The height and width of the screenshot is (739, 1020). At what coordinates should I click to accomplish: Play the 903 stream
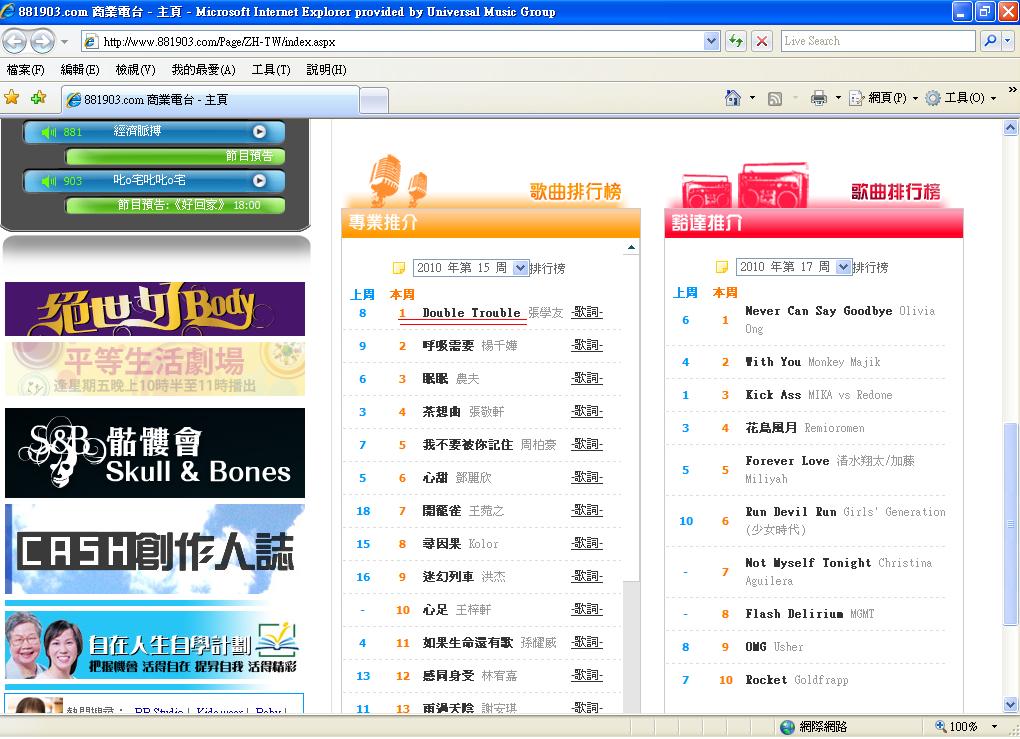coord(259,180)
